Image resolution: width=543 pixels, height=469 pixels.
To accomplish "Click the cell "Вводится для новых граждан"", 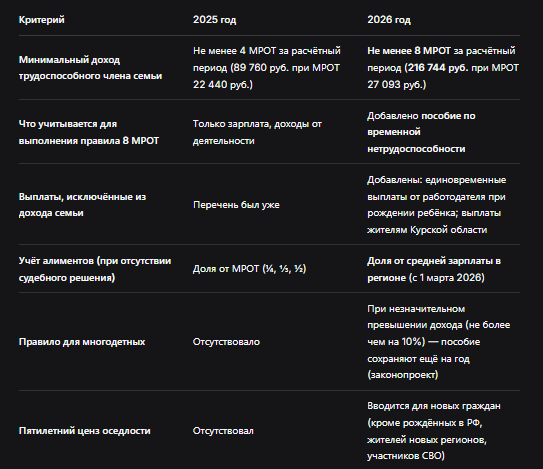I will [434, 431].
